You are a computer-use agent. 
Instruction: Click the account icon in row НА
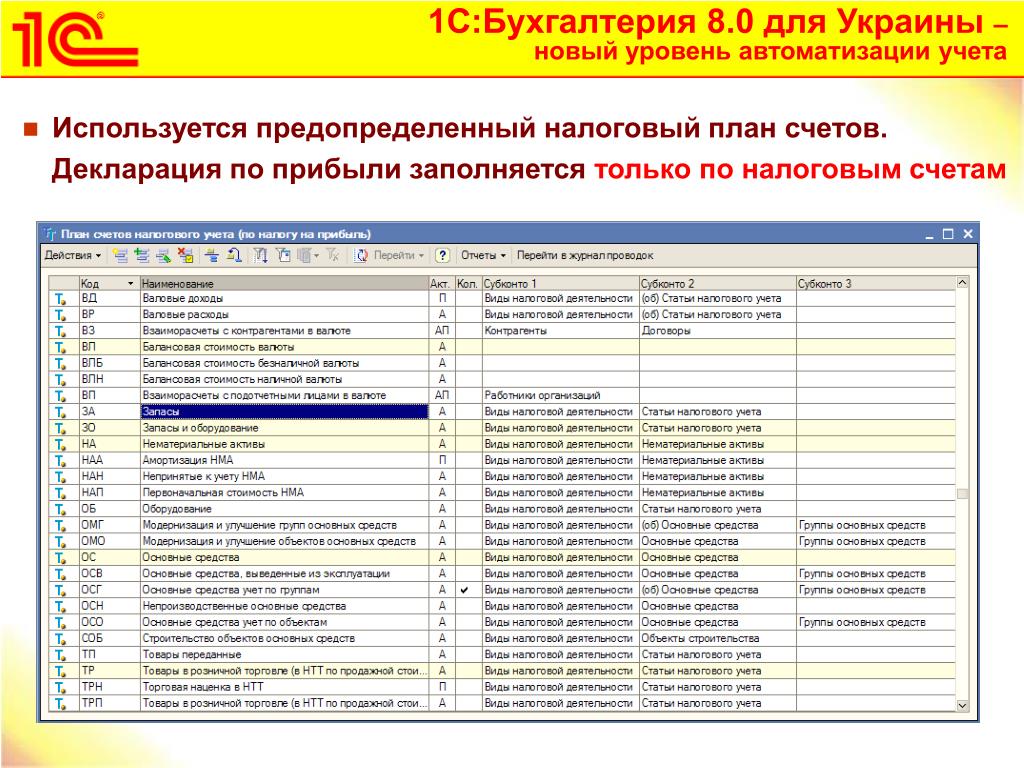(x=60, y=445)
